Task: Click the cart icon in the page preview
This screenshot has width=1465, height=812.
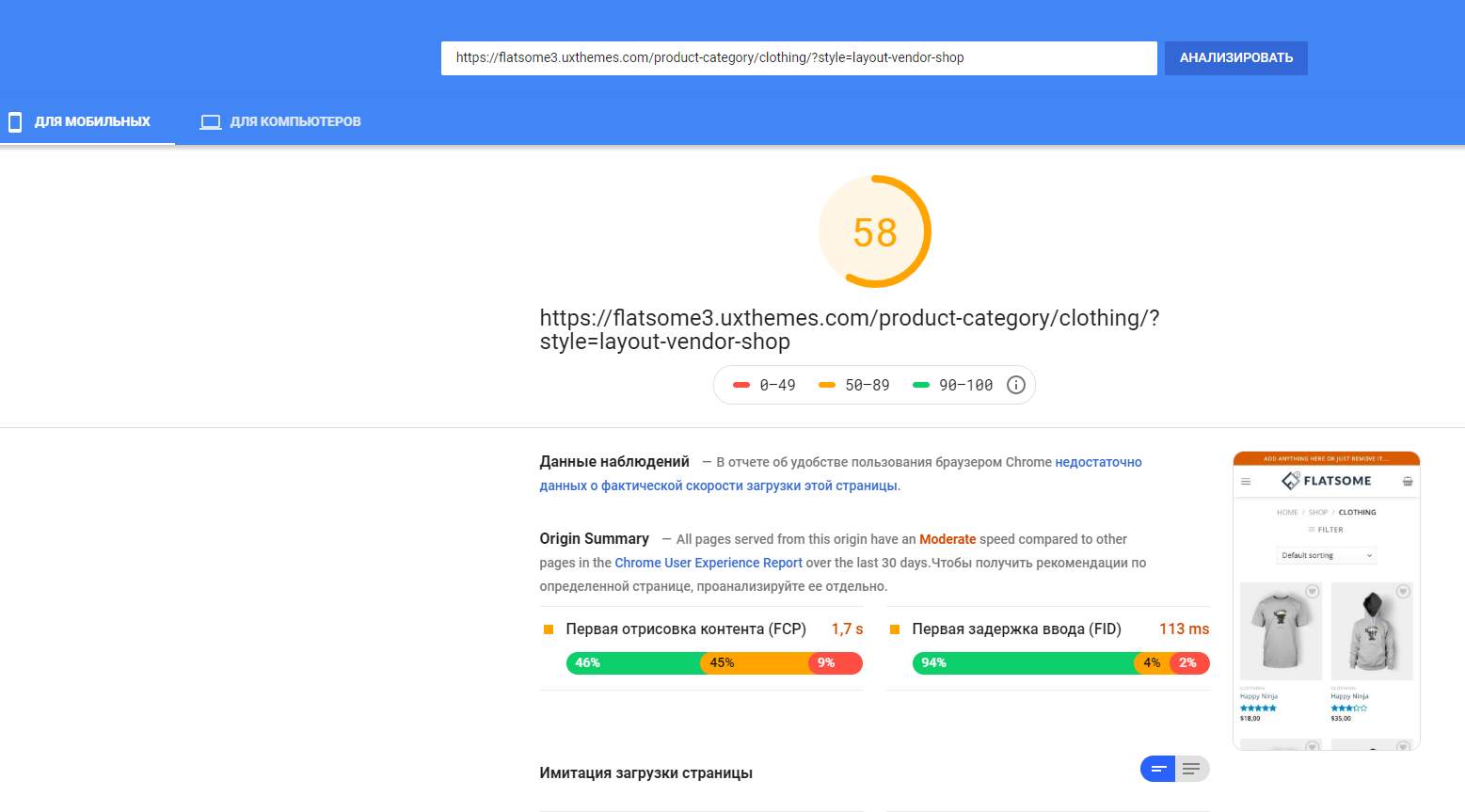Action: [1408, 482]
